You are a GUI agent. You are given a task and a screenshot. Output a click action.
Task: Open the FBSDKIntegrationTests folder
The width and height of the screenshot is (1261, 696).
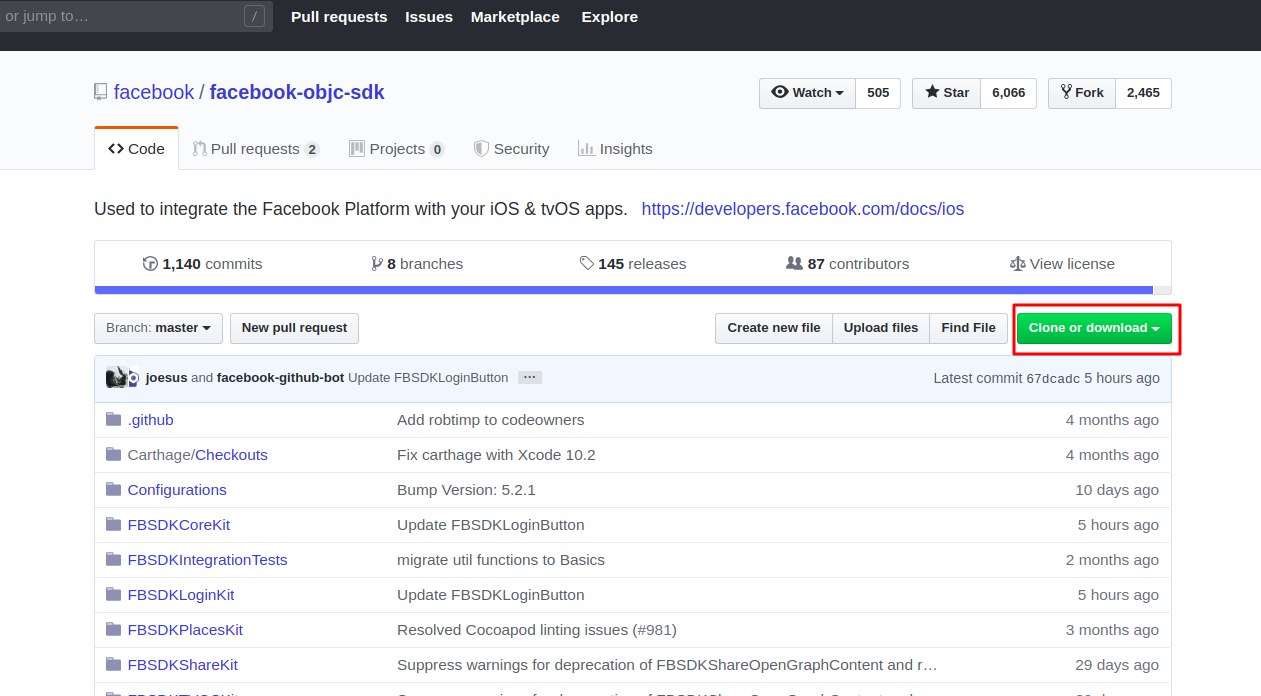click(208, 560)
